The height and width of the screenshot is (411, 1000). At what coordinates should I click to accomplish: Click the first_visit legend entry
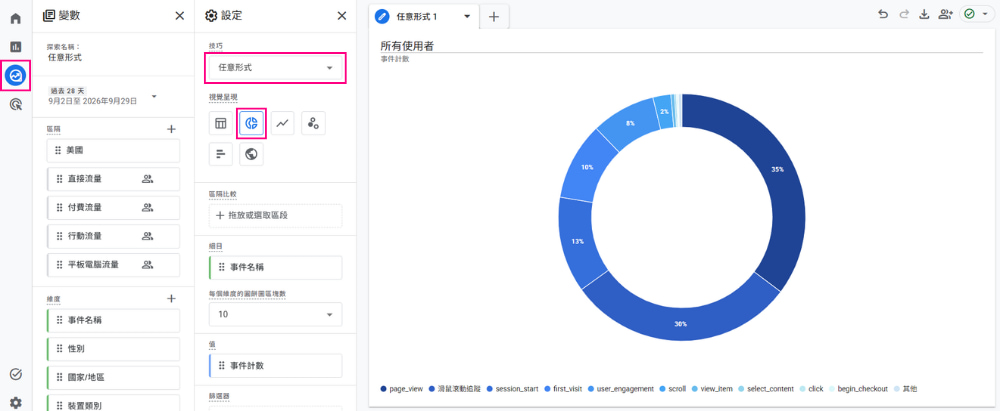click(564, 389)
